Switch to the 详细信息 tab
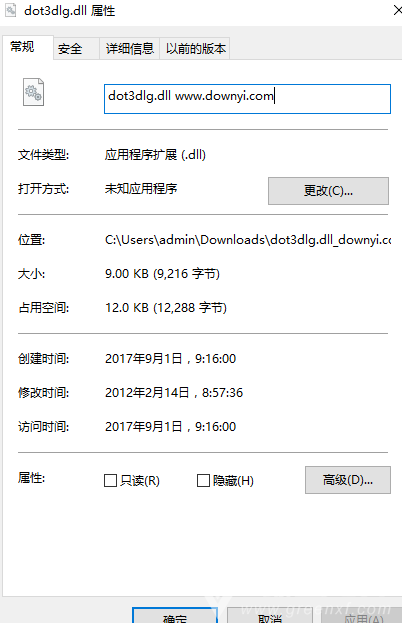The height and width of the screenshot is (623, 402). [x=129, y=49]
